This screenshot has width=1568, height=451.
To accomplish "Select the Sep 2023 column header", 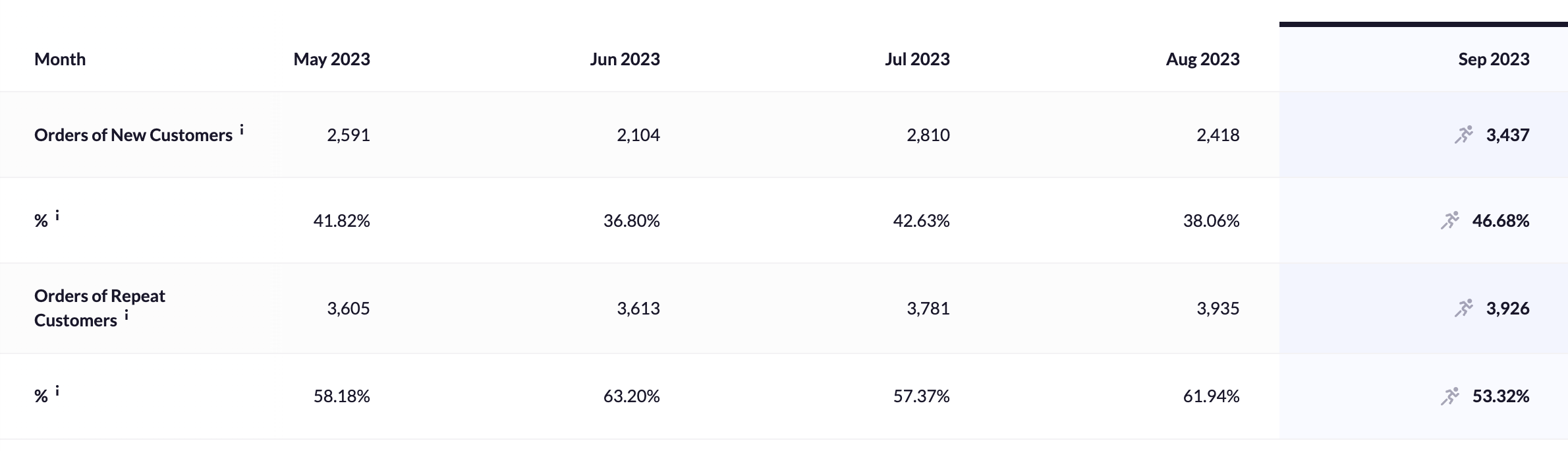I will [1494, 59].
